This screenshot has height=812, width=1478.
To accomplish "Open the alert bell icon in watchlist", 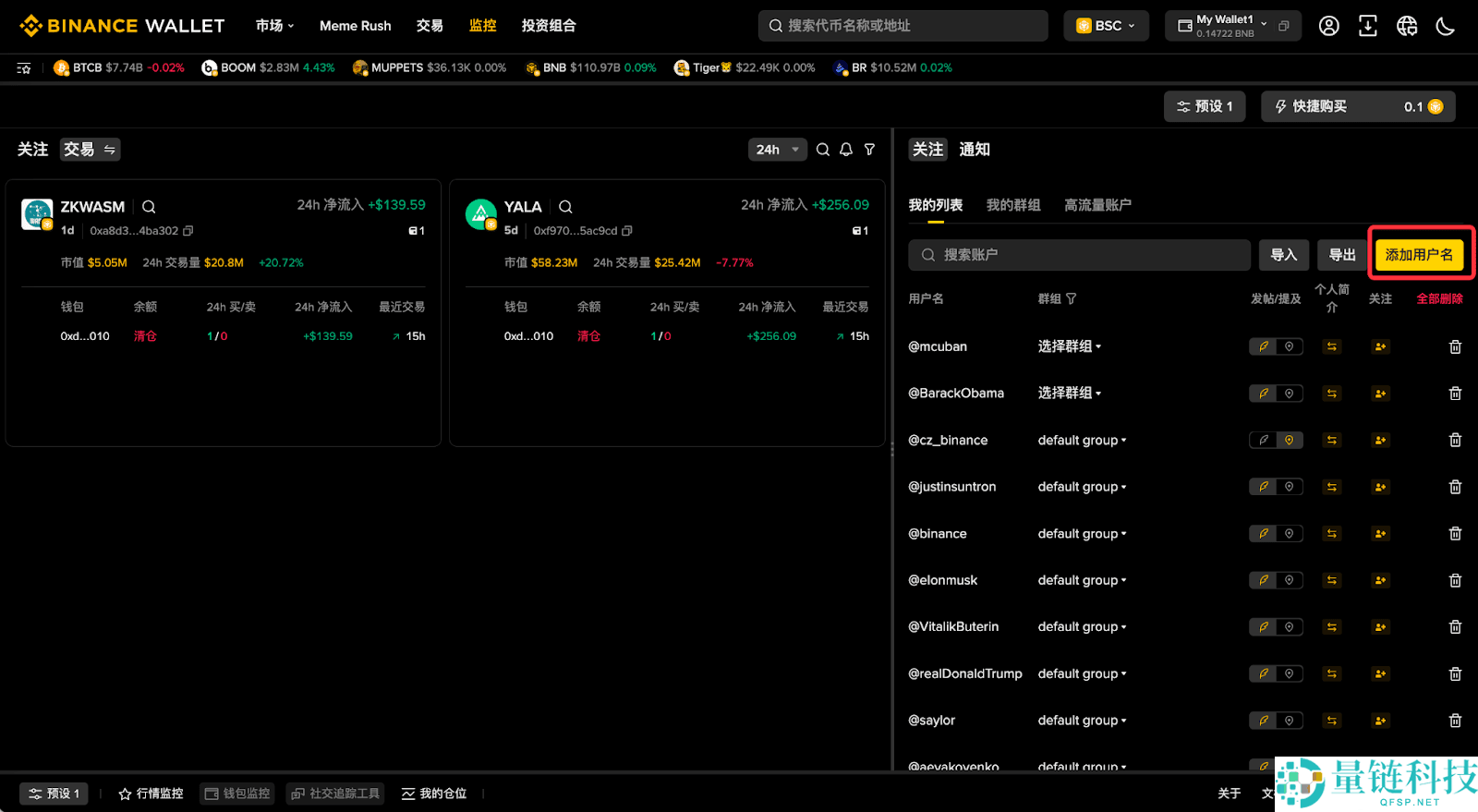I will pyautogui.click(x=846, y=150).
